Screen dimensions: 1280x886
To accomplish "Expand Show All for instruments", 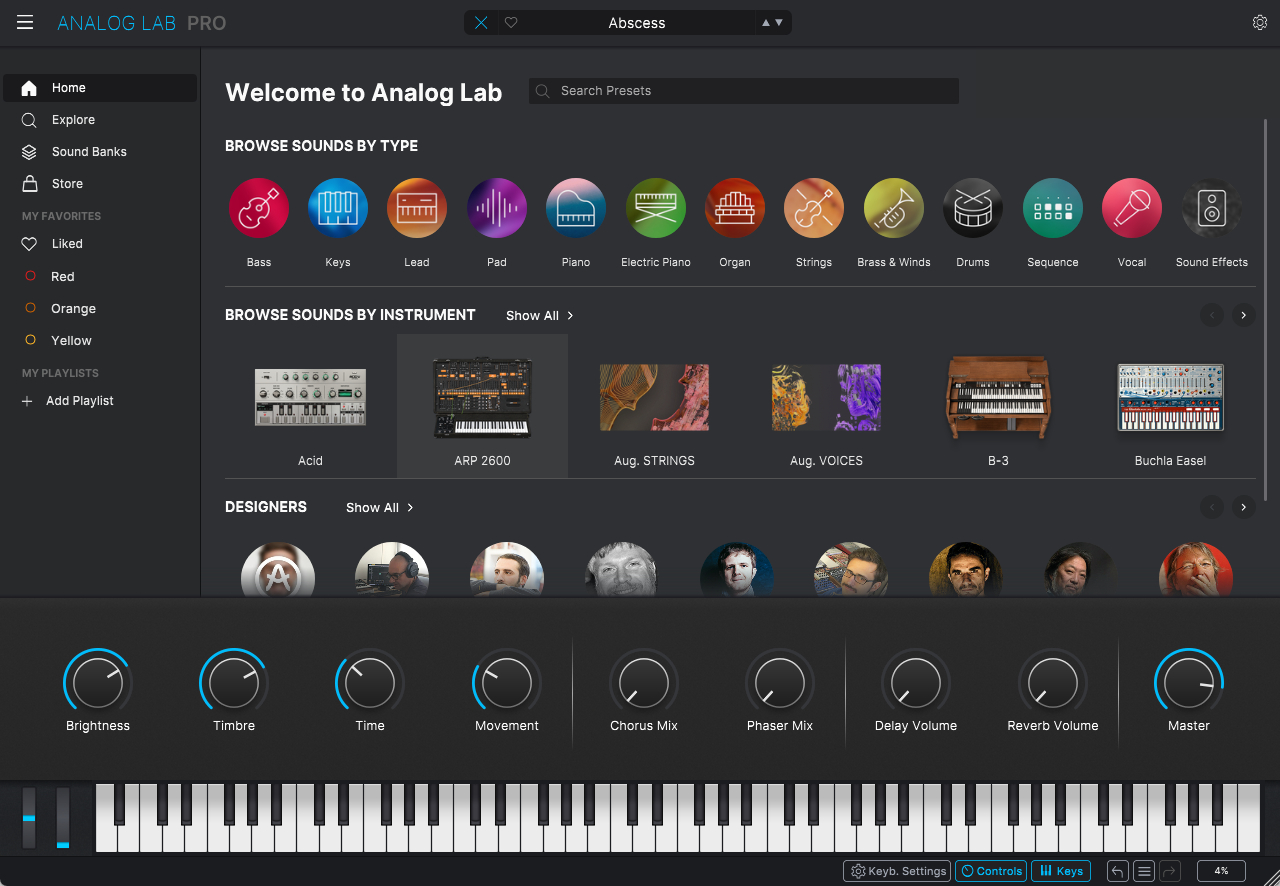I will point(539,316).
